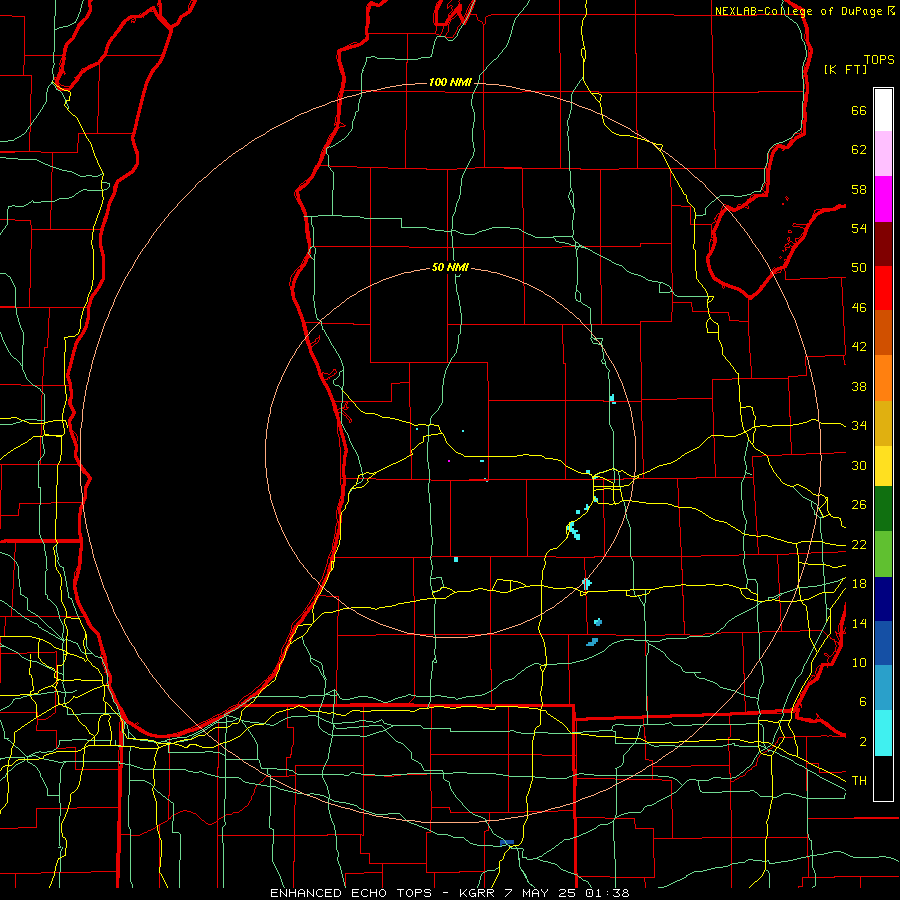This screenshot has height=900, width=900.
Task: Click the 54 value in the legend
Action: (x=859, y=228)
